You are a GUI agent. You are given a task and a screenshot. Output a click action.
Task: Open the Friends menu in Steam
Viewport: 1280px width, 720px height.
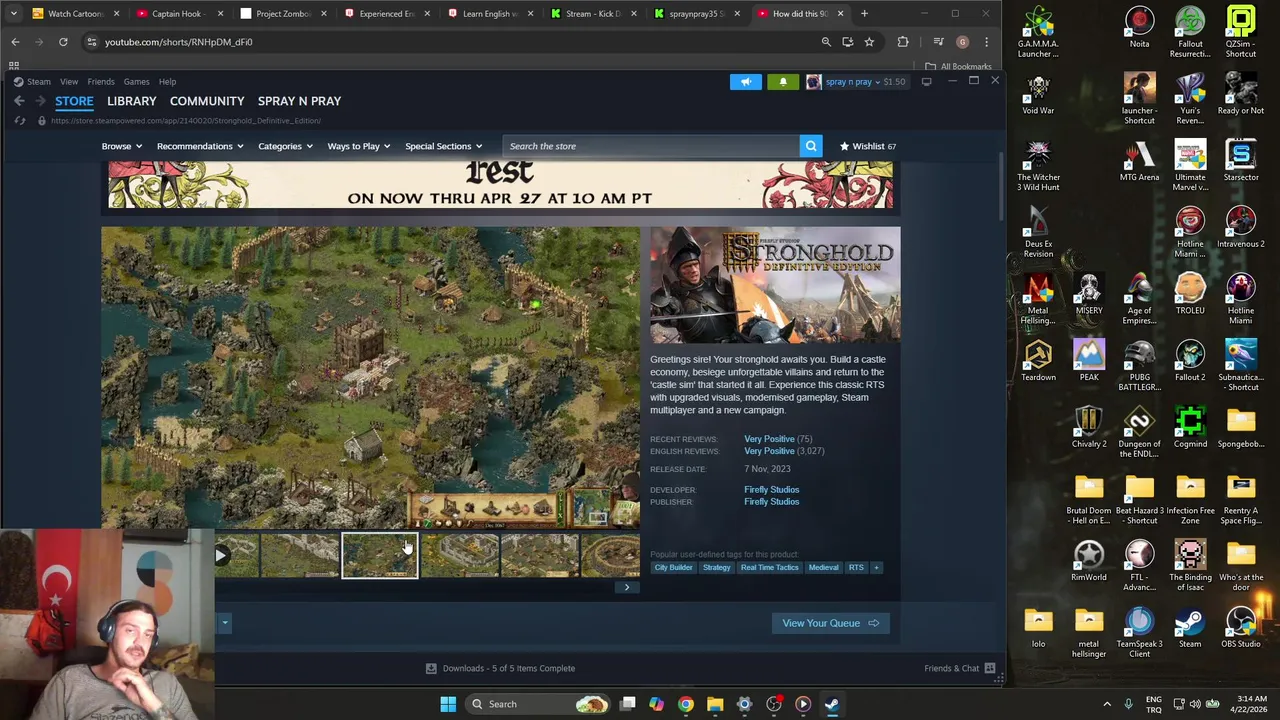pos(101,82)
